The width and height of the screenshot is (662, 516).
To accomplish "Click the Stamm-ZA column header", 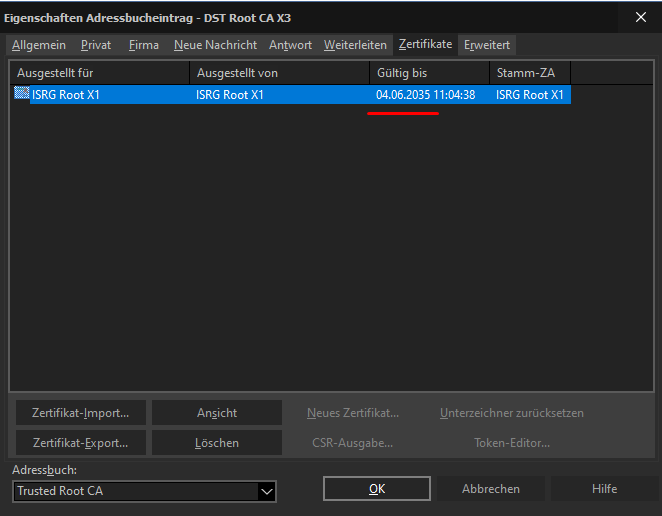I will pyautogui.click(x=530, y=73).
